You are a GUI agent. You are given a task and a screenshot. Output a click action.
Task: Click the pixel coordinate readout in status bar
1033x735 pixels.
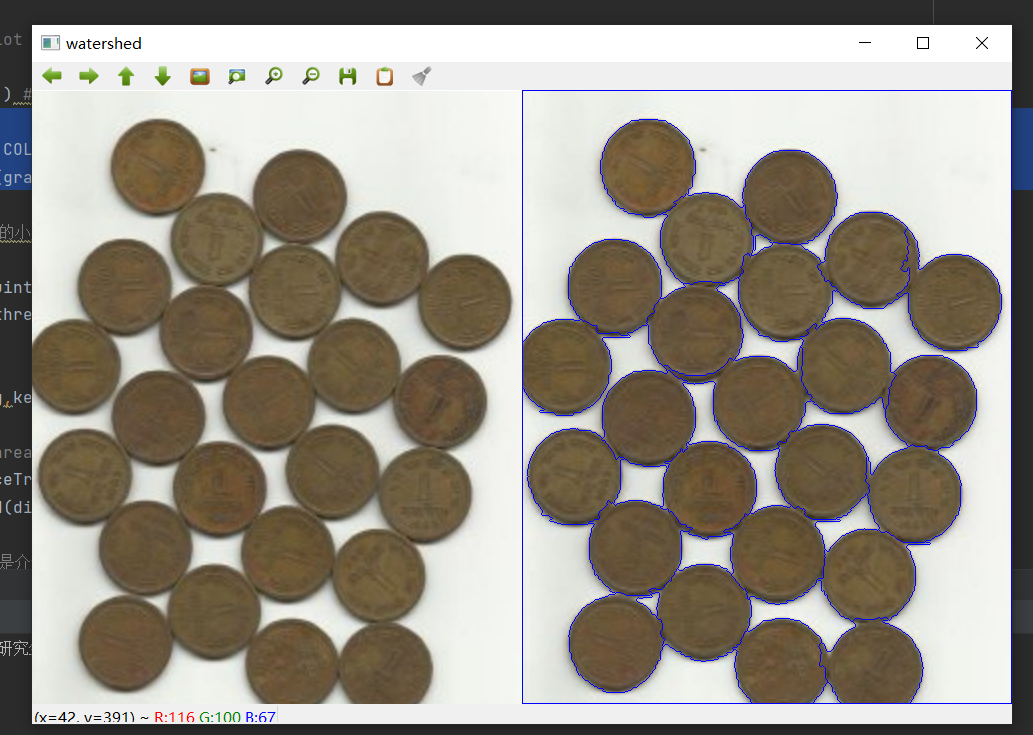[x=84, y=717]
